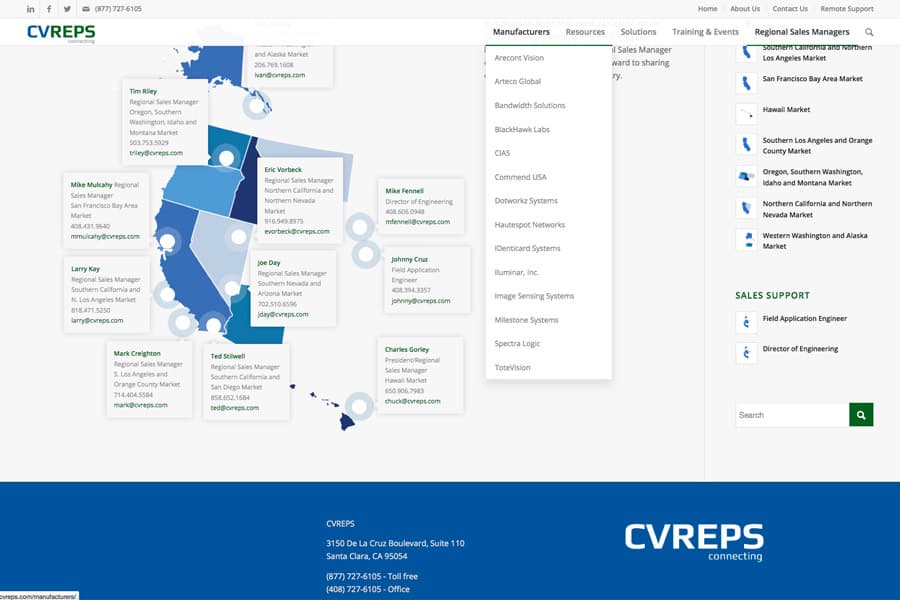900x600 pixels.
Task: Click the Oregon, Southern Washington market icon
Action: pyautogui.click(x=746, y=176)
